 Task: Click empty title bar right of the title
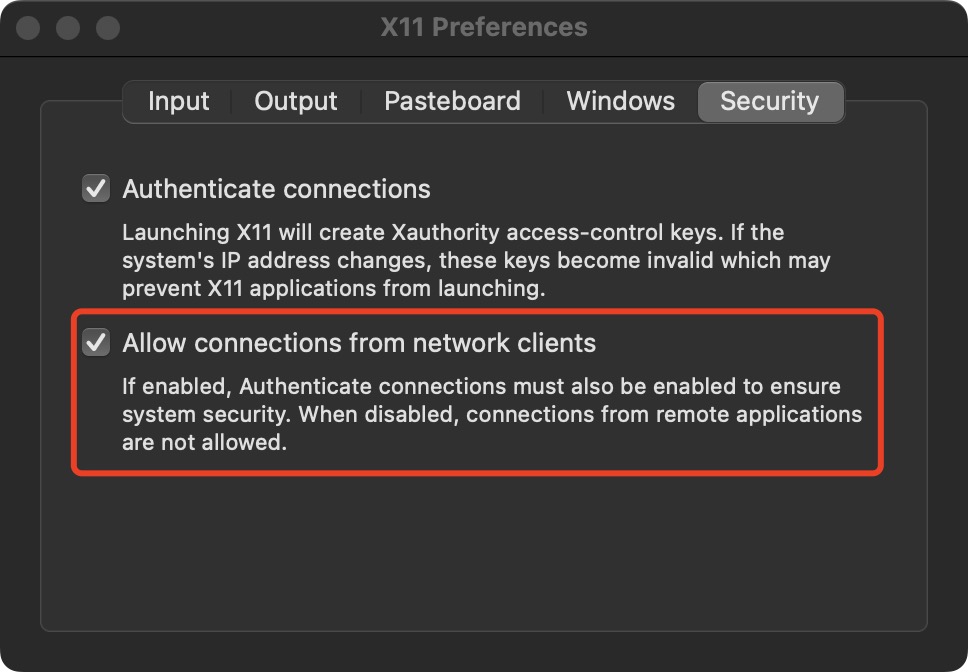780,27
